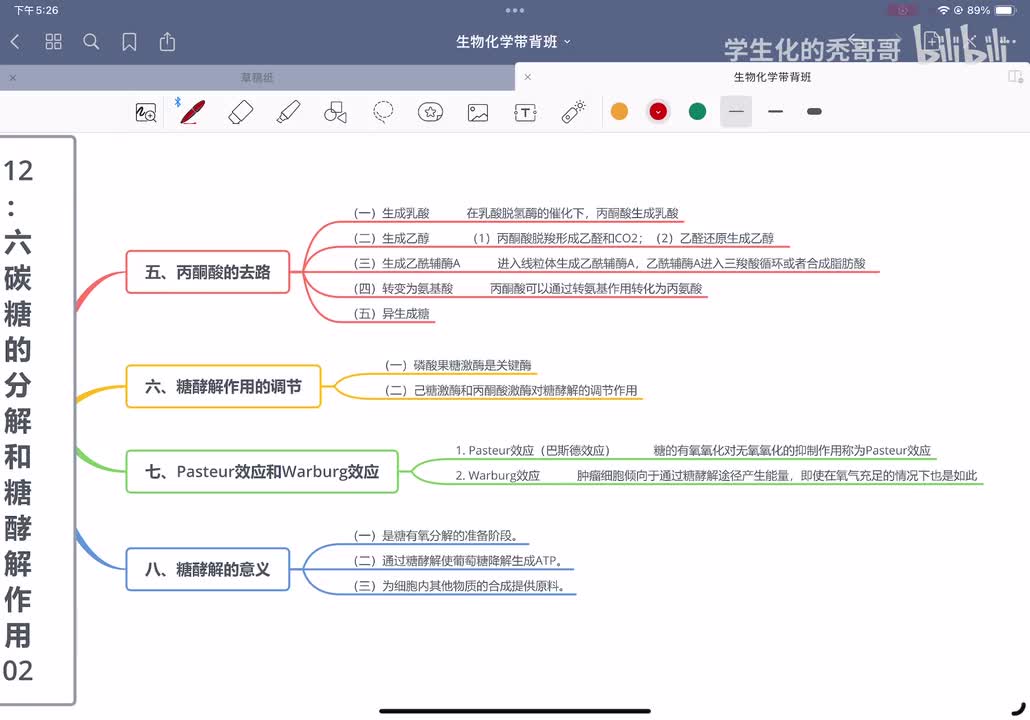Click the 己糖激酶和丙酮酸激酶 regulation branch
Screen dimensions: 1030x720
click(511, 390)
